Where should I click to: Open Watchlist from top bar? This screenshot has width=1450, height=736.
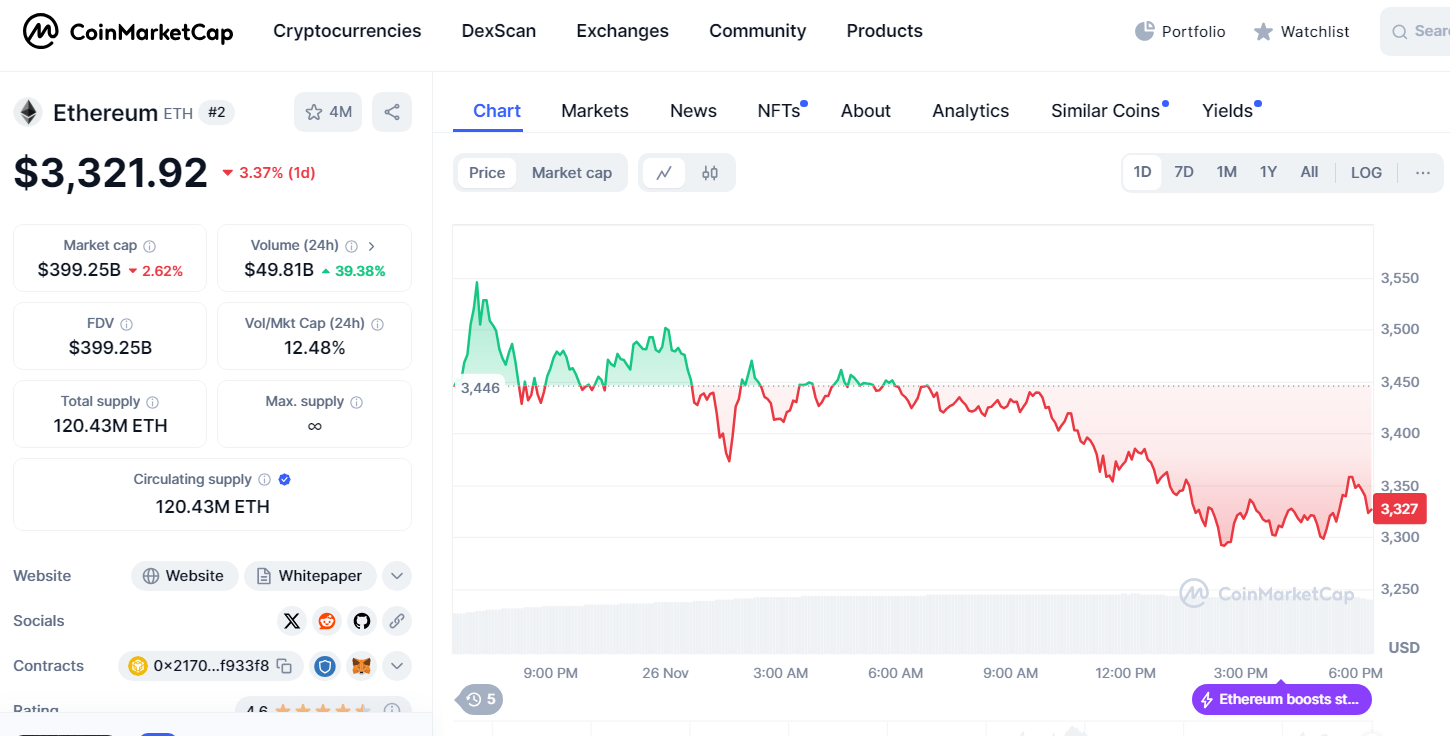pos(1302,32)
